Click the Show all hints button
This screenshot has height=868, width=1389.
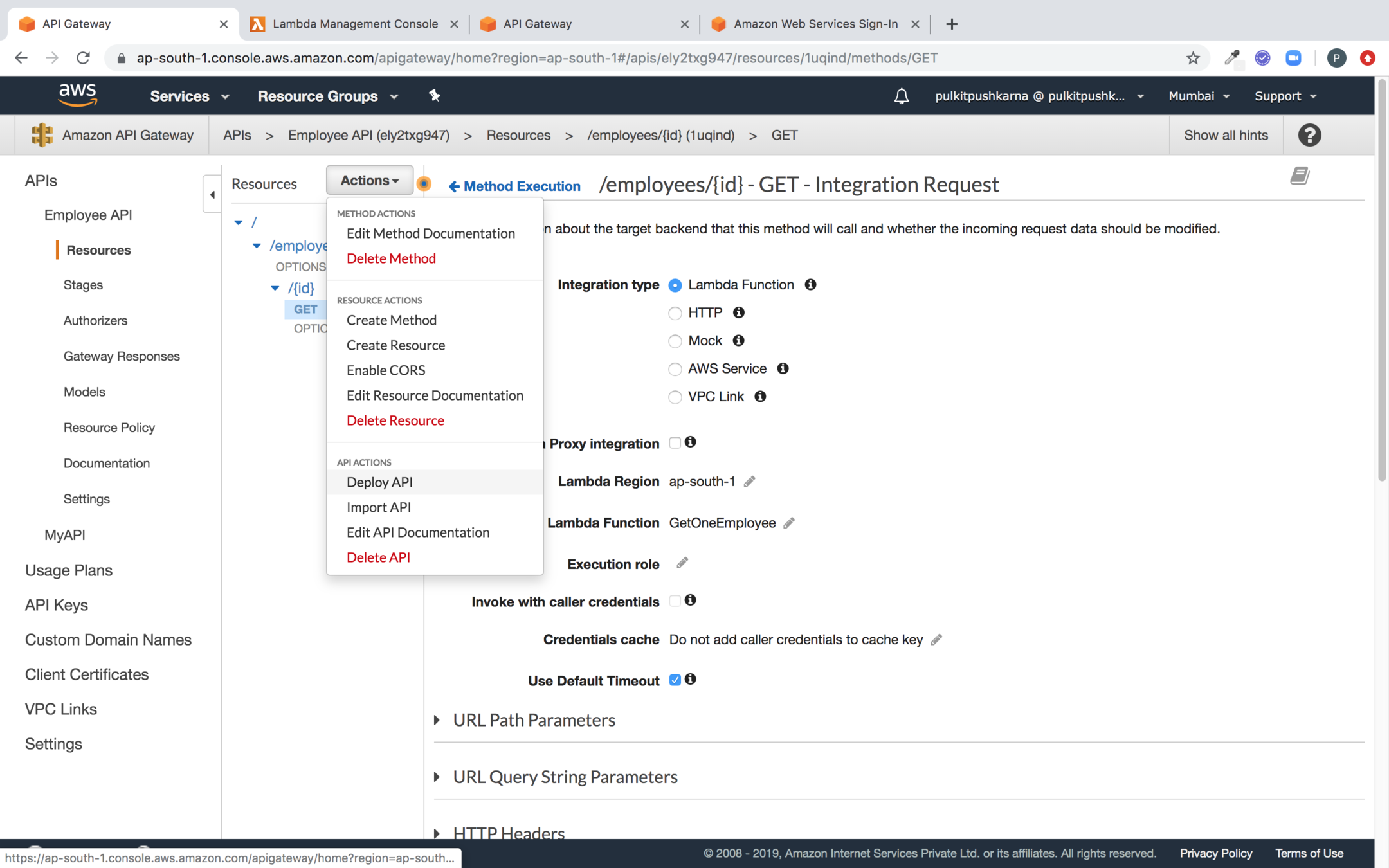(1226, 135)
